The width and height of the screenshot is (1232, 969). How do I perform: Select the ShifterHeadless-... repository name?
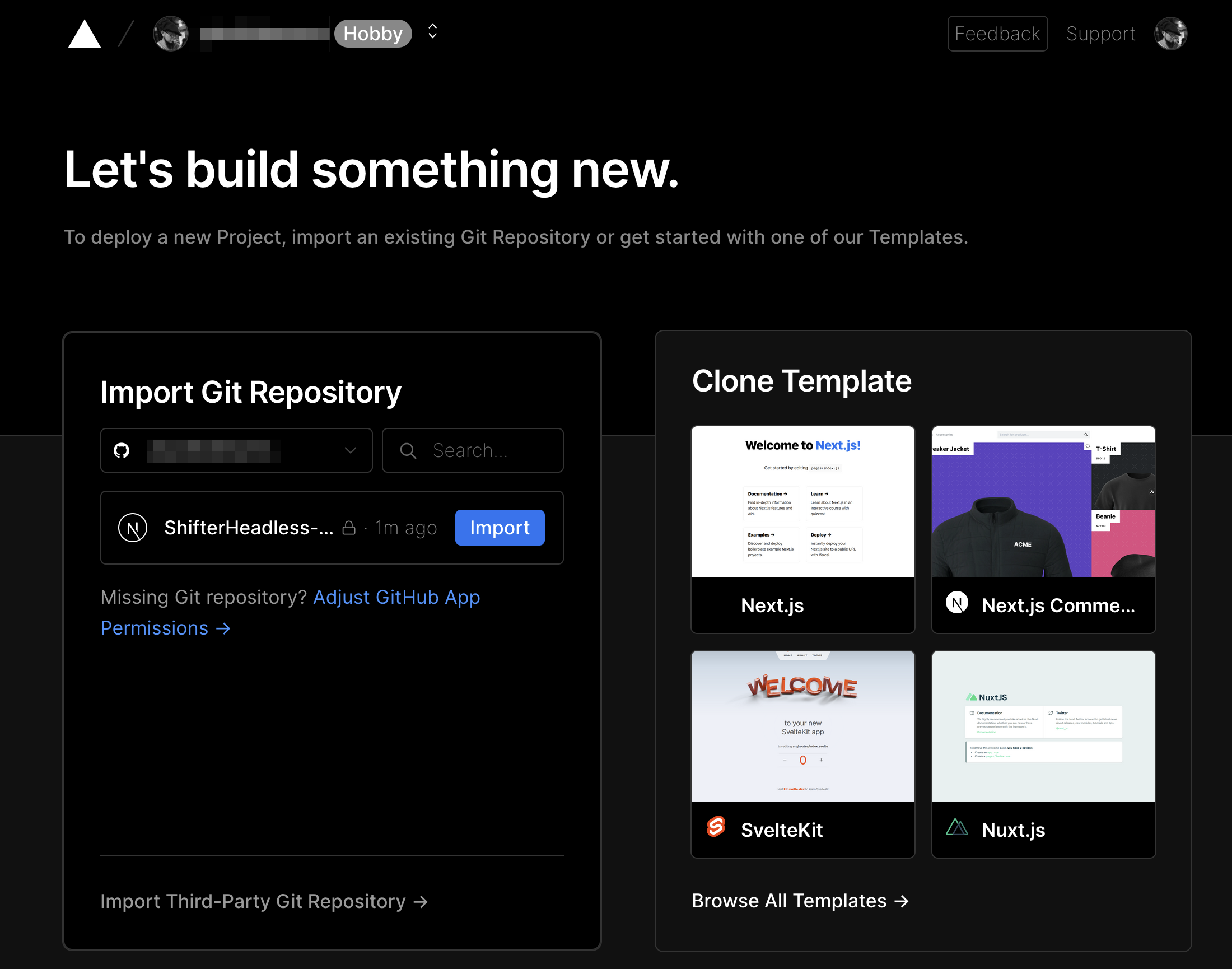point(249,528)
